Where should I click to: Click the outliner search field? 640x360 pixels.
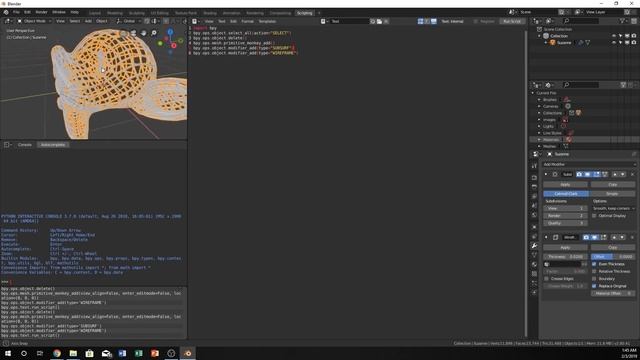coord(580,21)
